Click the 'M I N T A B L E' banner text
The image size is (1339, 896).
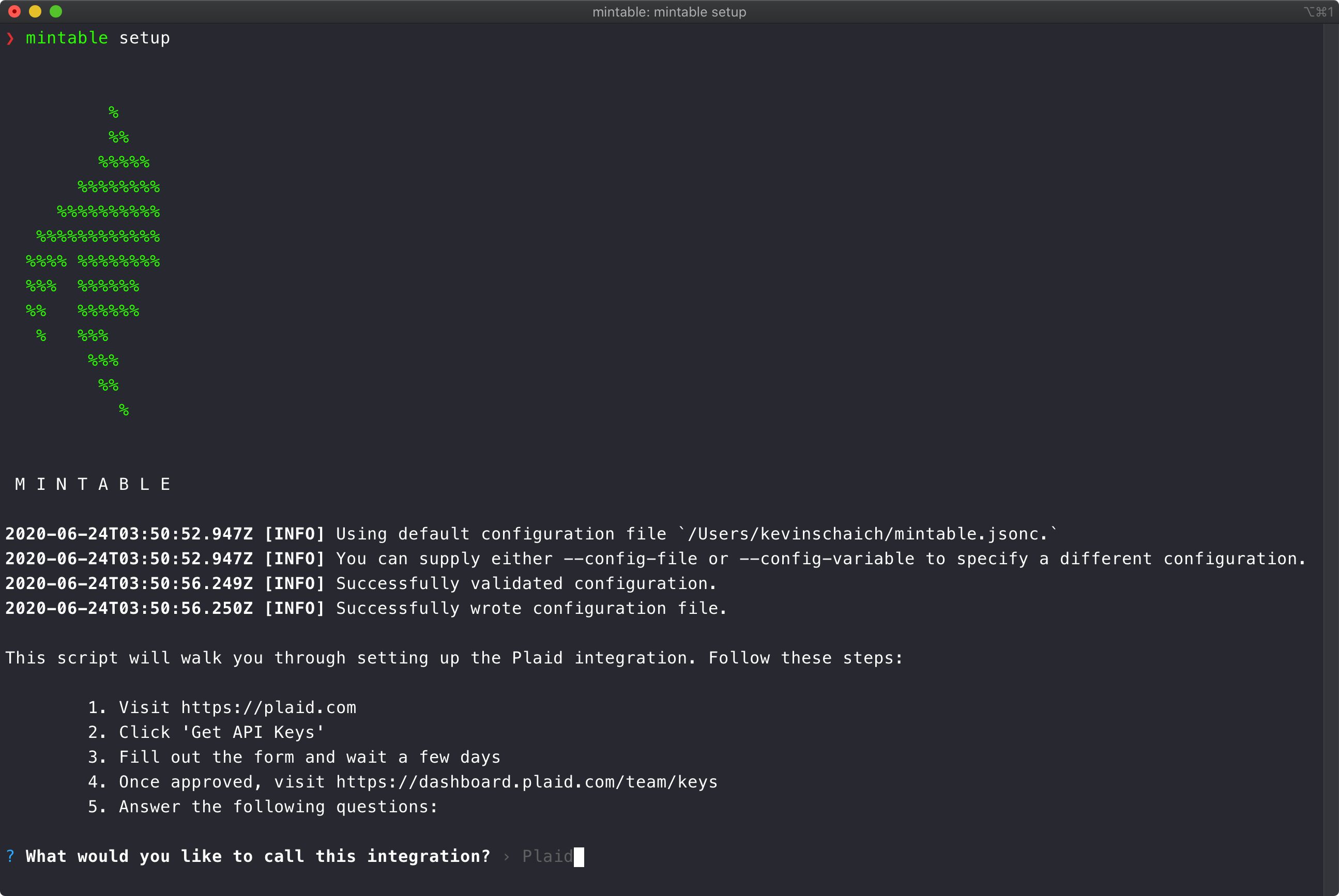coord(93,485)
